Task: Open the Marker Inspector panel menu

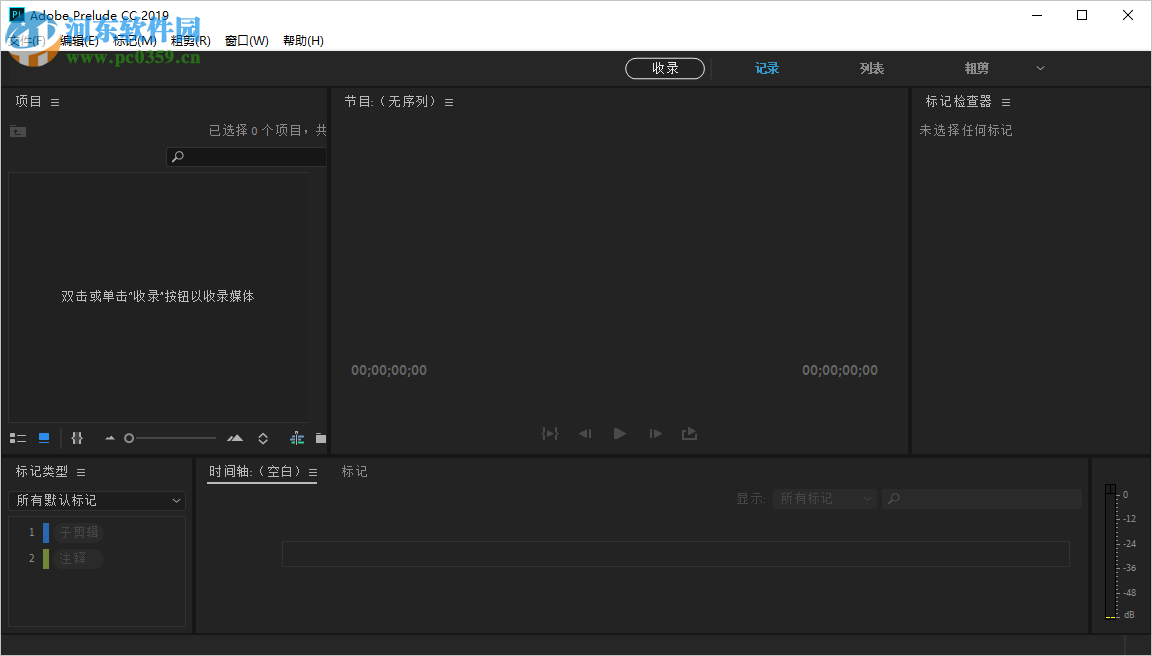Action: coord(1006,101)
